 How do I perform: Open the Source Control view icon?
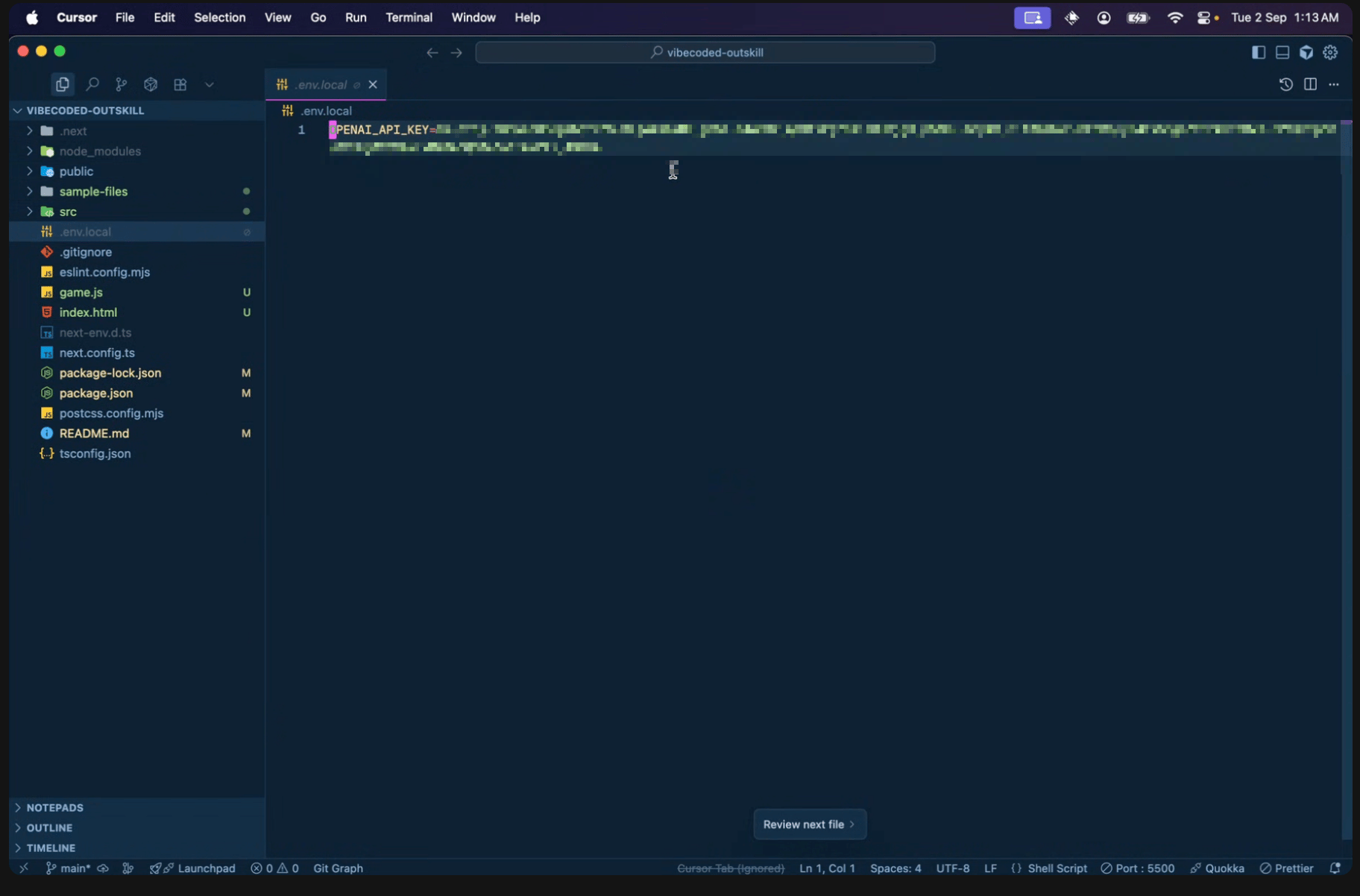122,84
